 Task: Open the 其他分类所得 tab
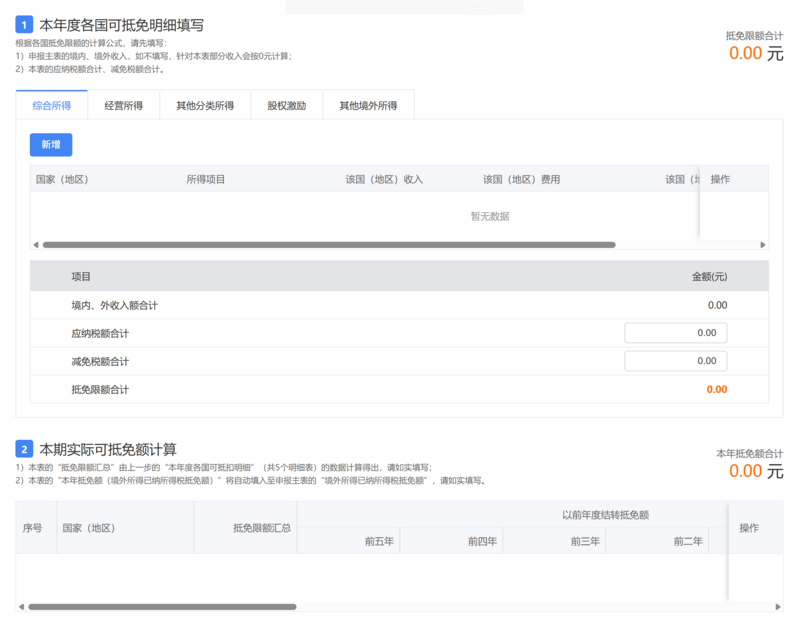205,106
